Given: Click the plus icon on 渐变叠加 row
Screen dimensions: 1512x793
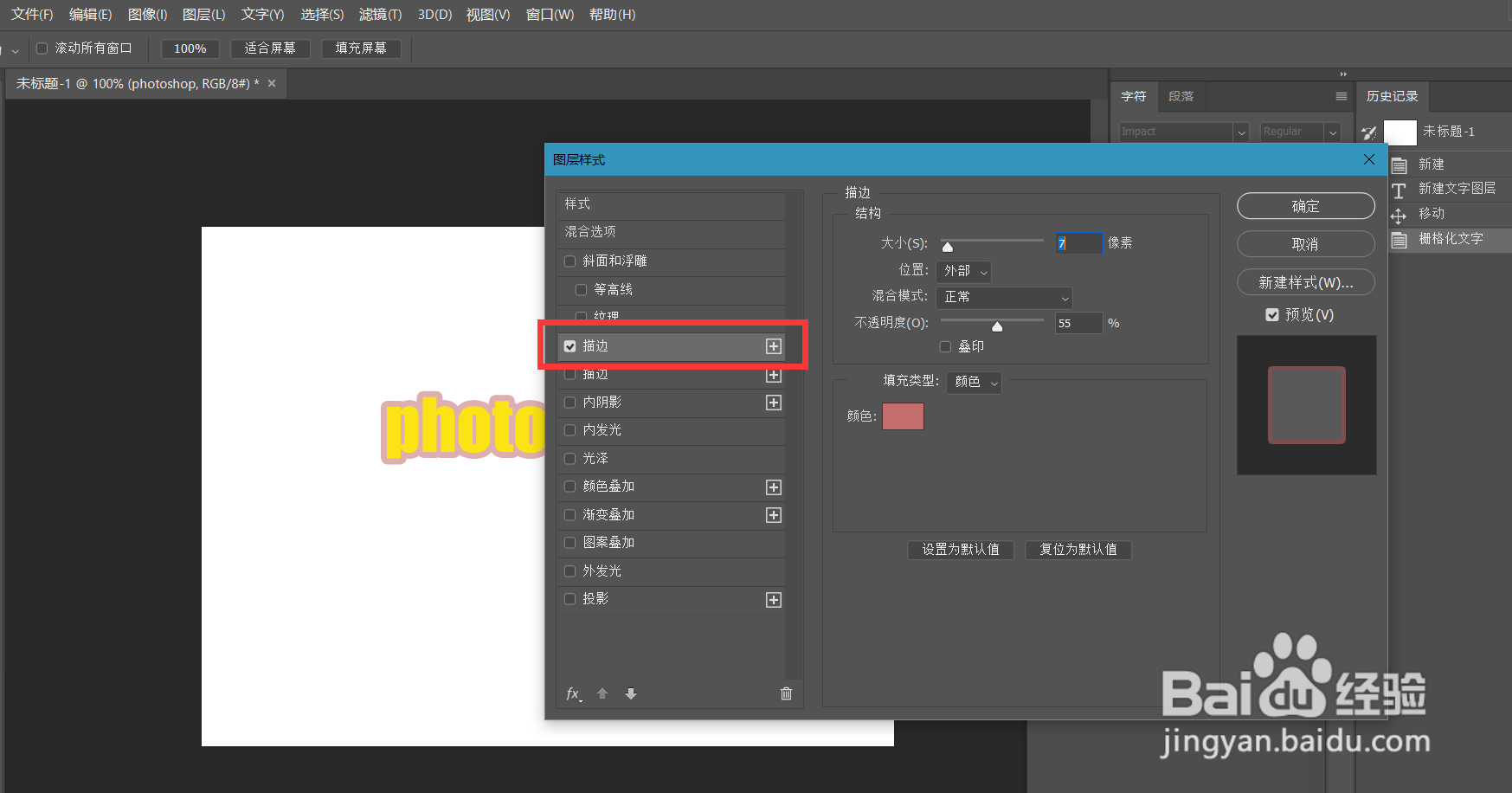Looking at the screenshot, I should (774, 515).
